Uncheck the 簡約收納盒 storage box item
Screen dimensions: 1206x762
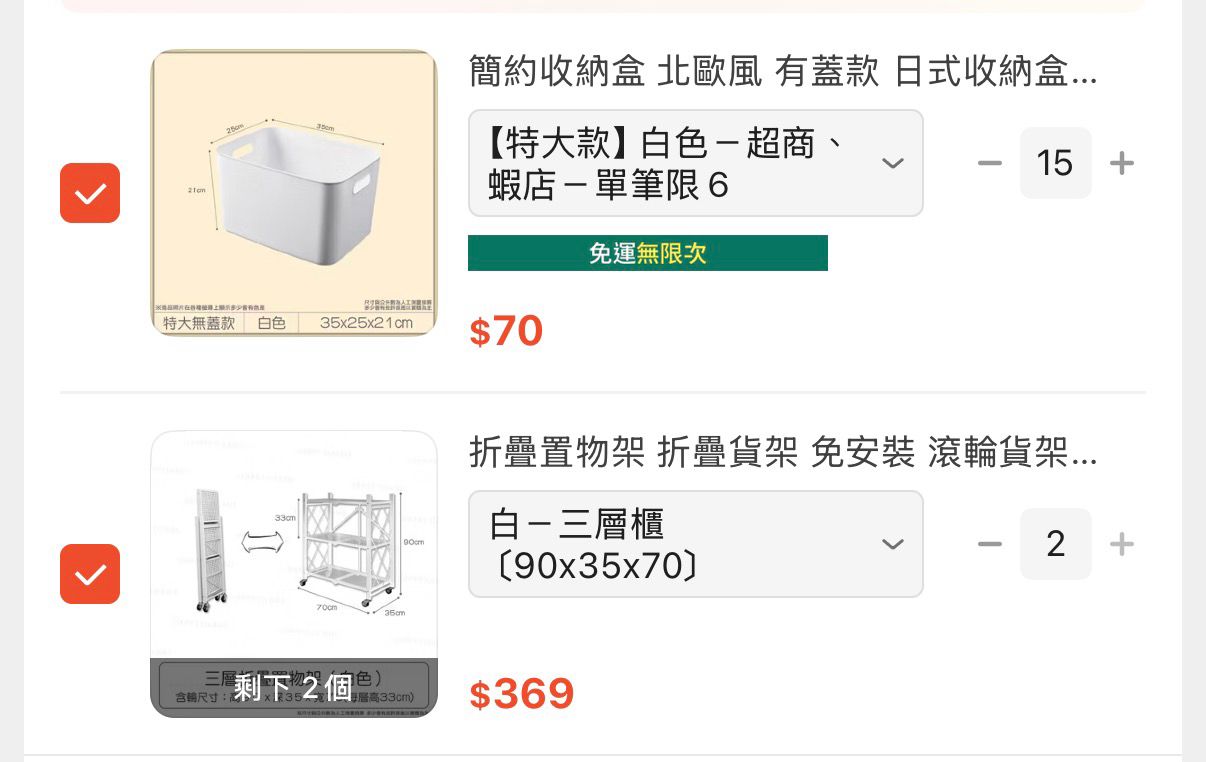(x=90, y=193)
